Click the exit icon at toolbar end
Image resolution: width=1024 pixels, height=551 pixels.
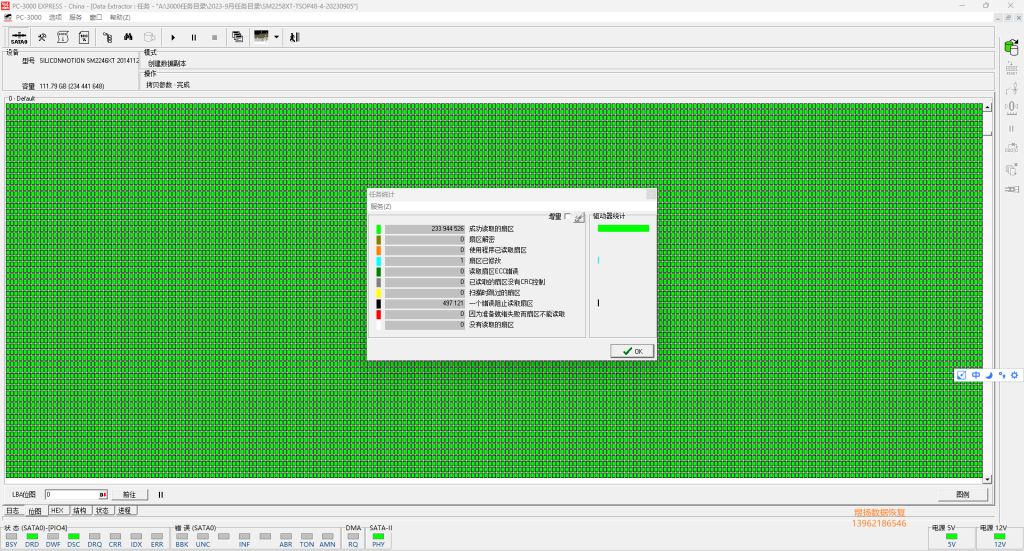click(294, 37)
